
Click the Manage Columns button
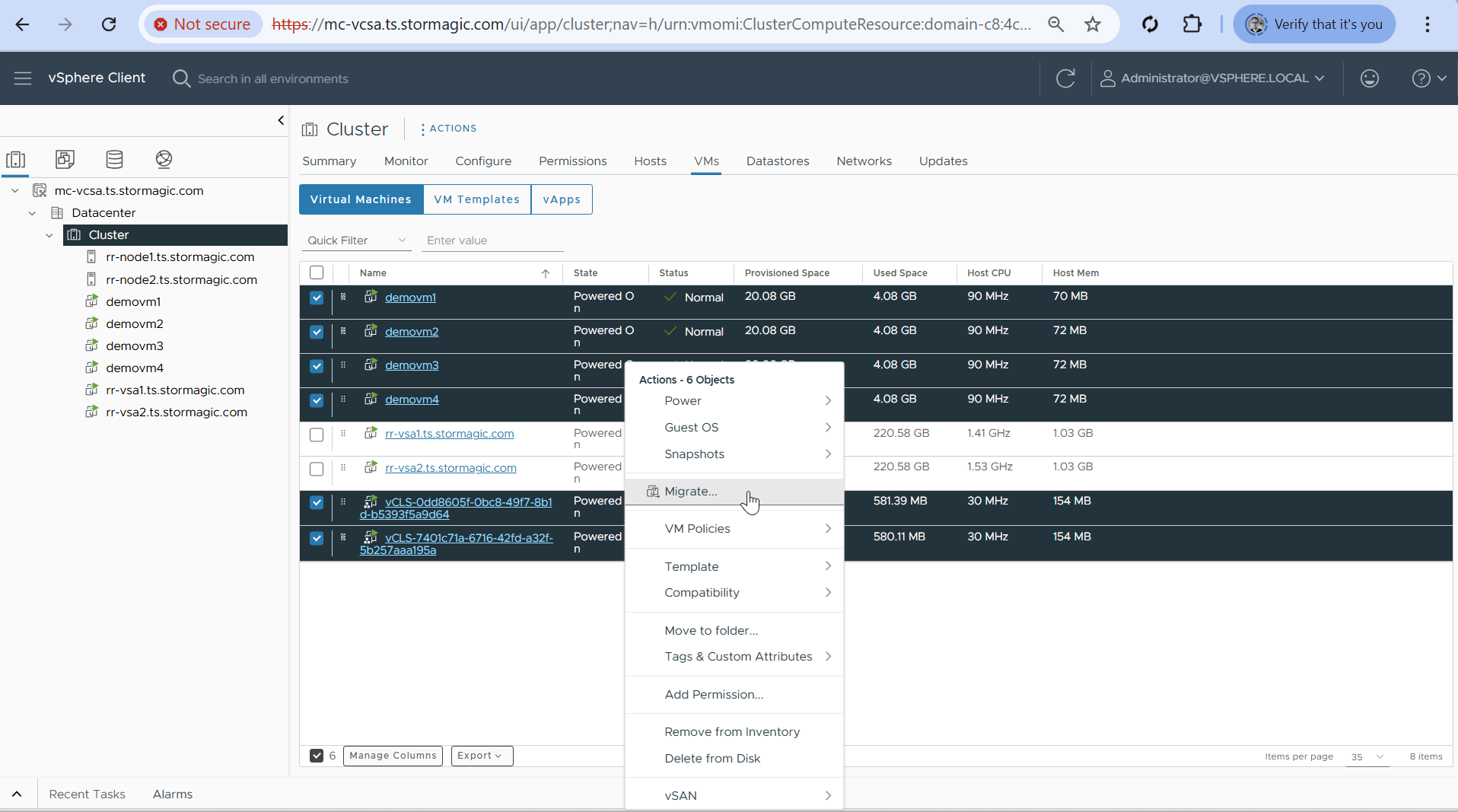(x=393, y=756)
